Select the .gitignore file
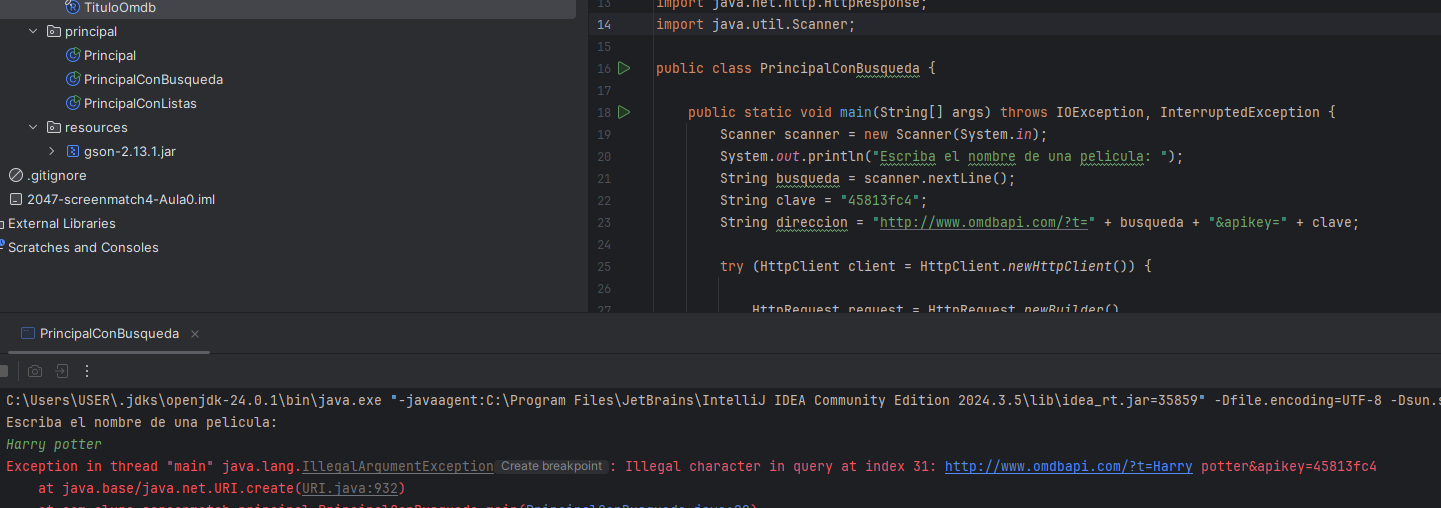The height and width of the screenshot is (508, 1441). (57, 175)
